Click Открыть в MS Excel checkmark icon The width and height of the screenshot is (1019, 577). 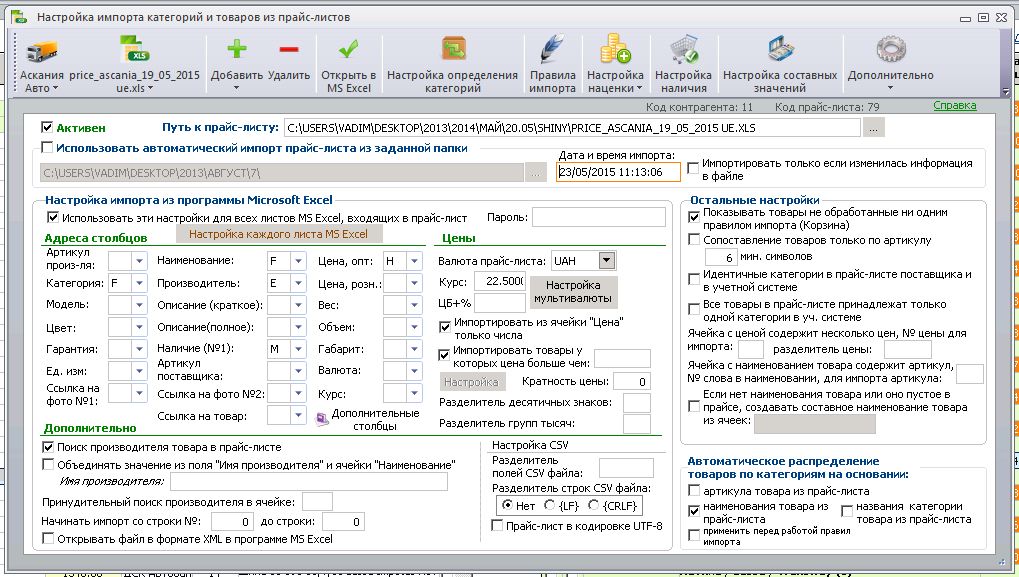[x=348, y=49]
